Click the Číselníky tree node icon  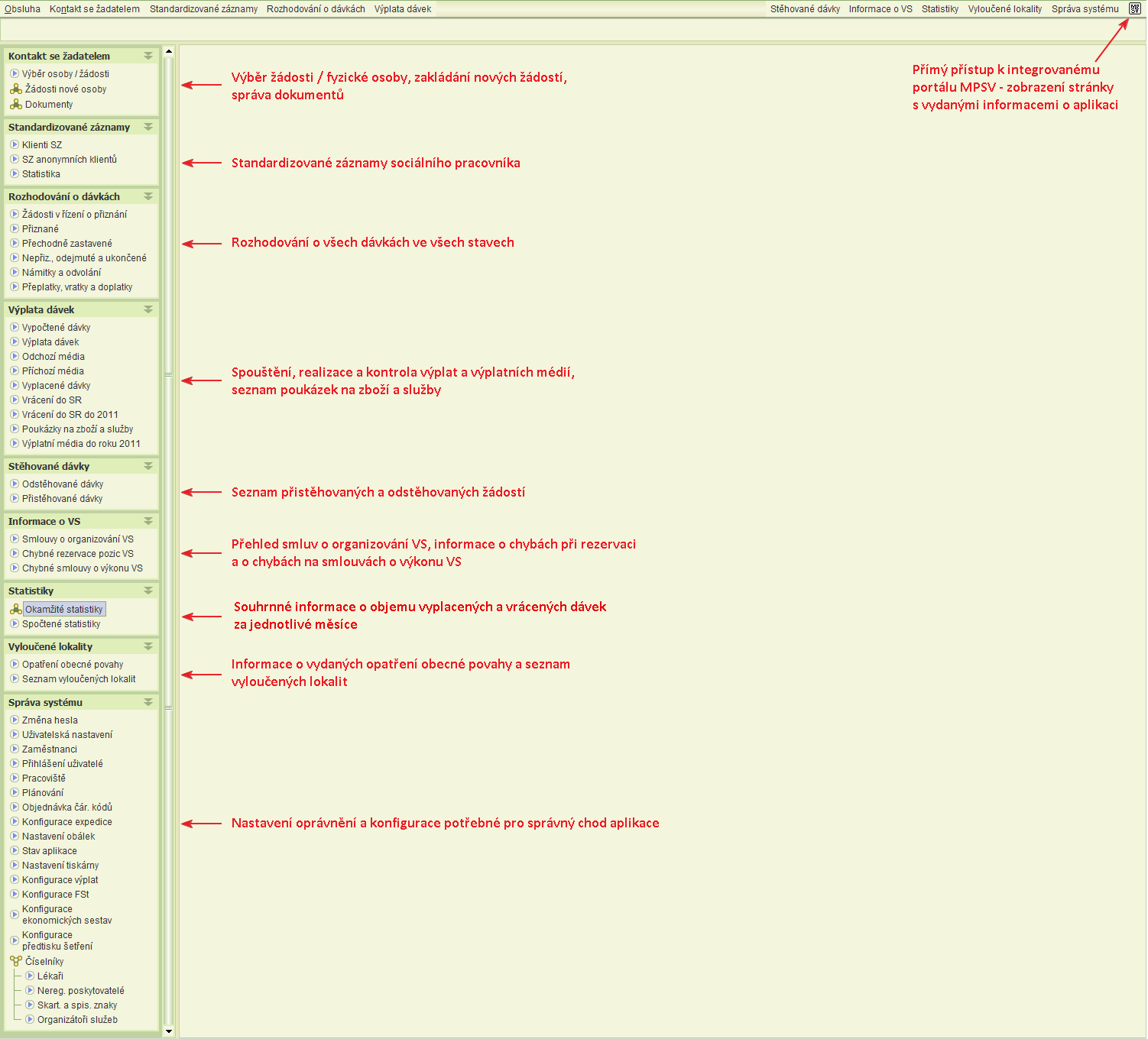tap(15, 962)
